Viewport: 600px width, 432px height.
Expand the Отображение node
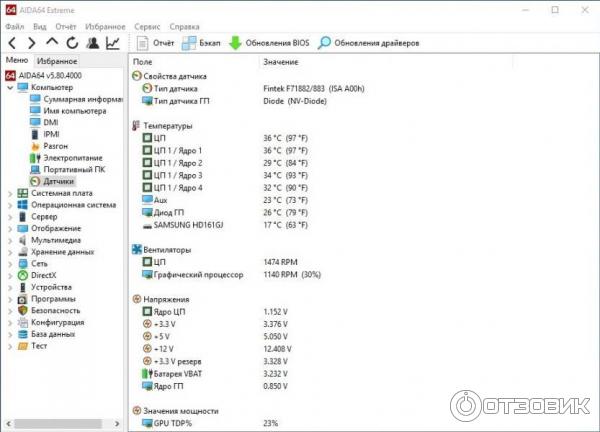10,229
